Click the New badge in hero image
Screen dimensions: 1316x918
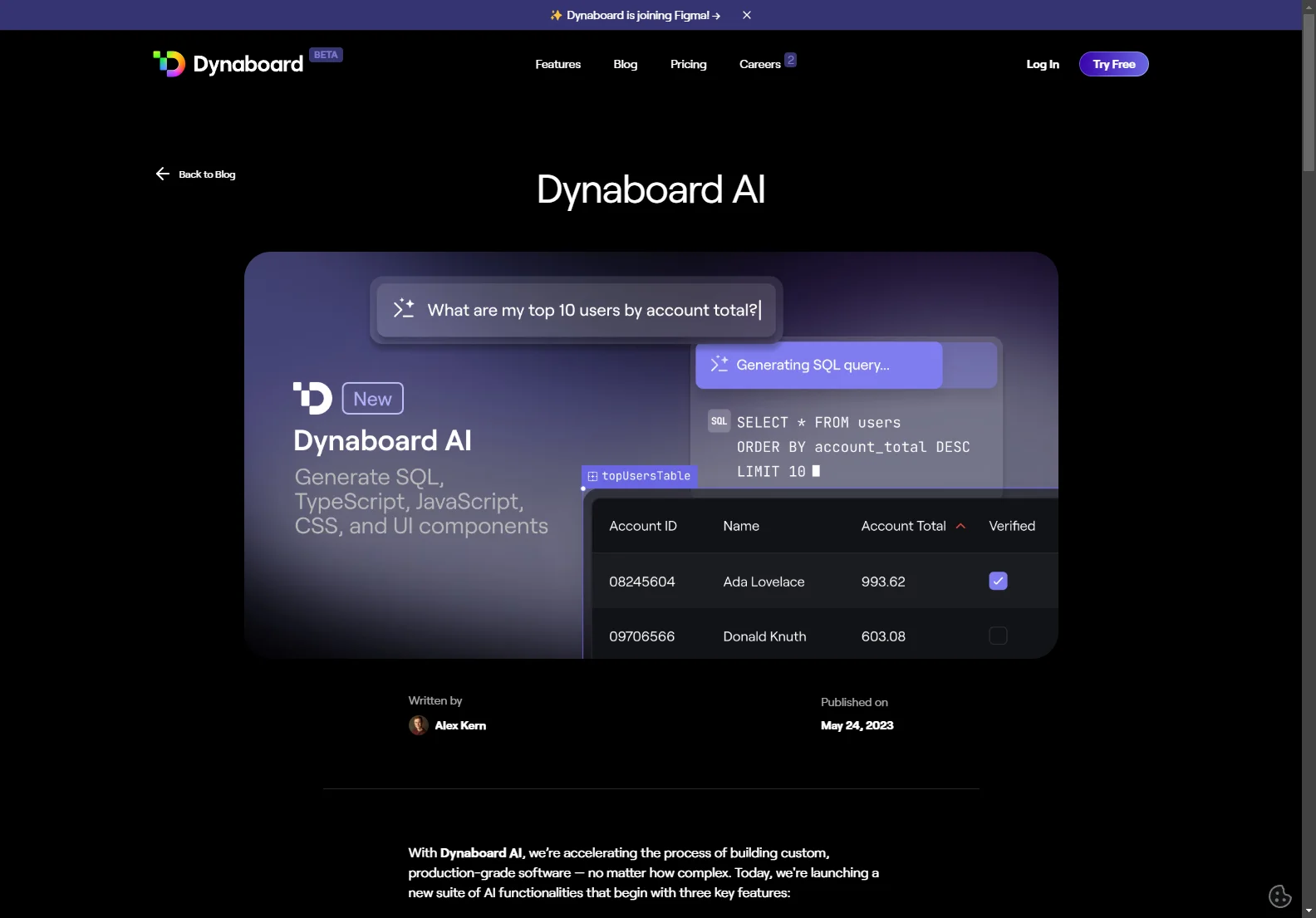tap(372, 399)
